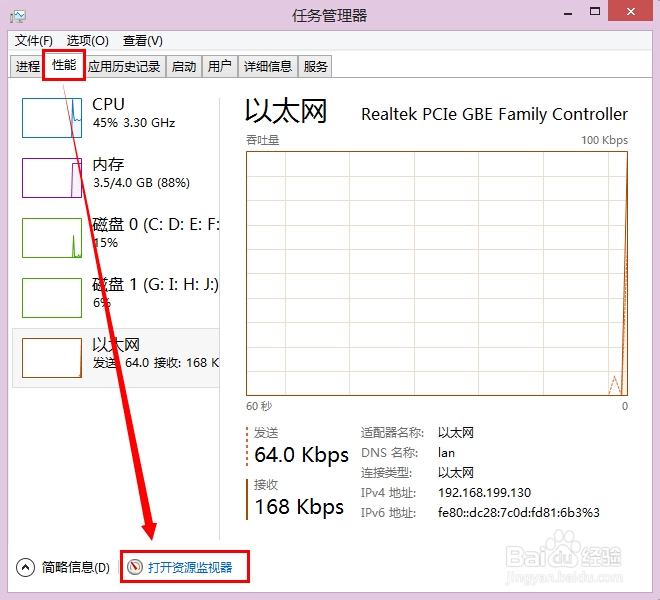Click the 64.0 Kbps send value
660x600 pixels.
[301, 455]
